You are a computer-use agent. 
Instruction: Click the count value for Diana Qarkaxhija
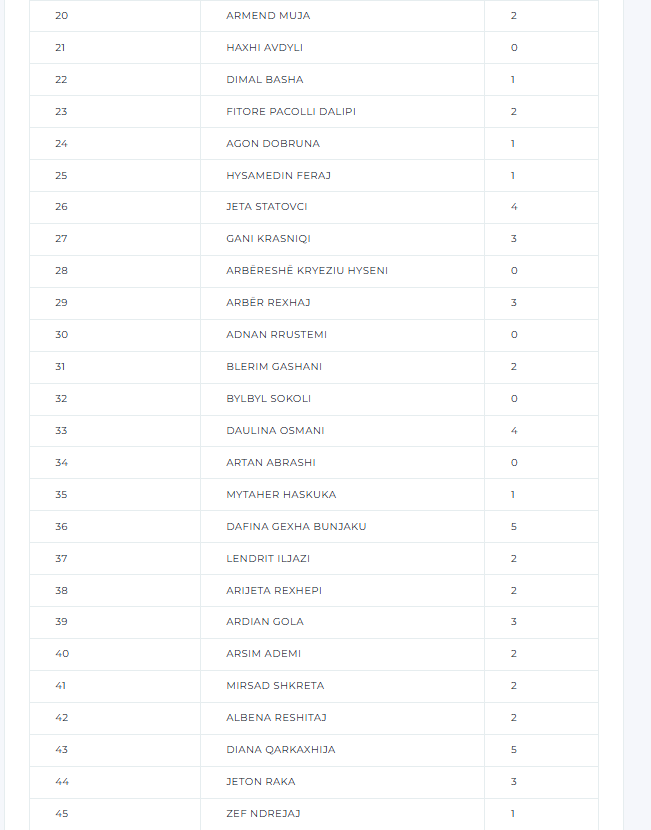coord(514,750)
